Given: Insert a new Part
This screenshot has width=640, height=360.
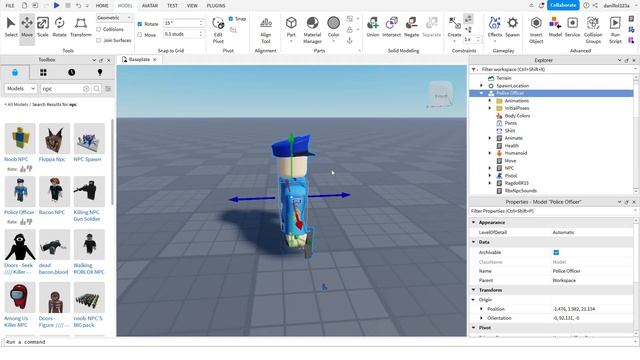Looking at the screenshot, I should (291, 27).
